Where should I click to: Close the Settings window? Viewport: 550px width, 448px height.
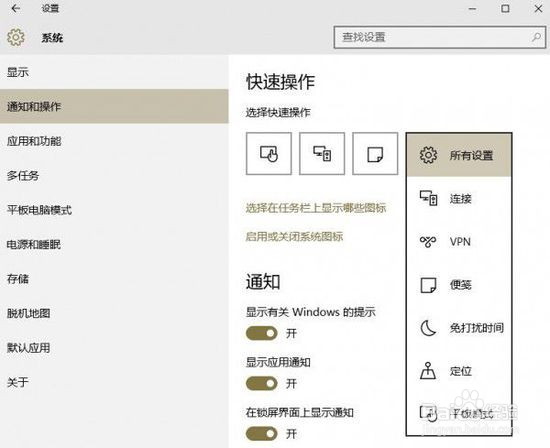pos(538,8)
